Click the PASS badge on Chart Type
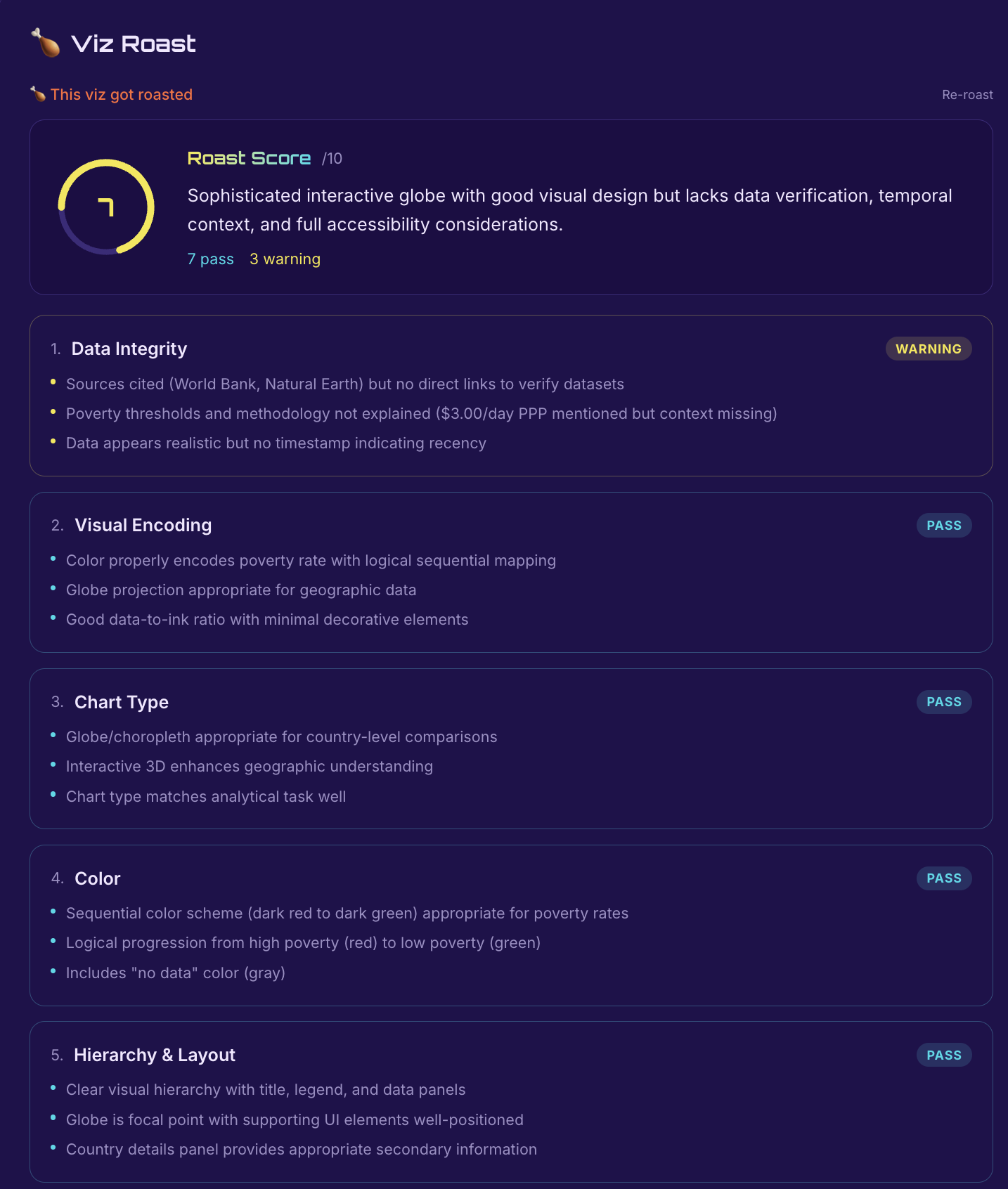The image size is (1008, 1189). pos(944,702)
